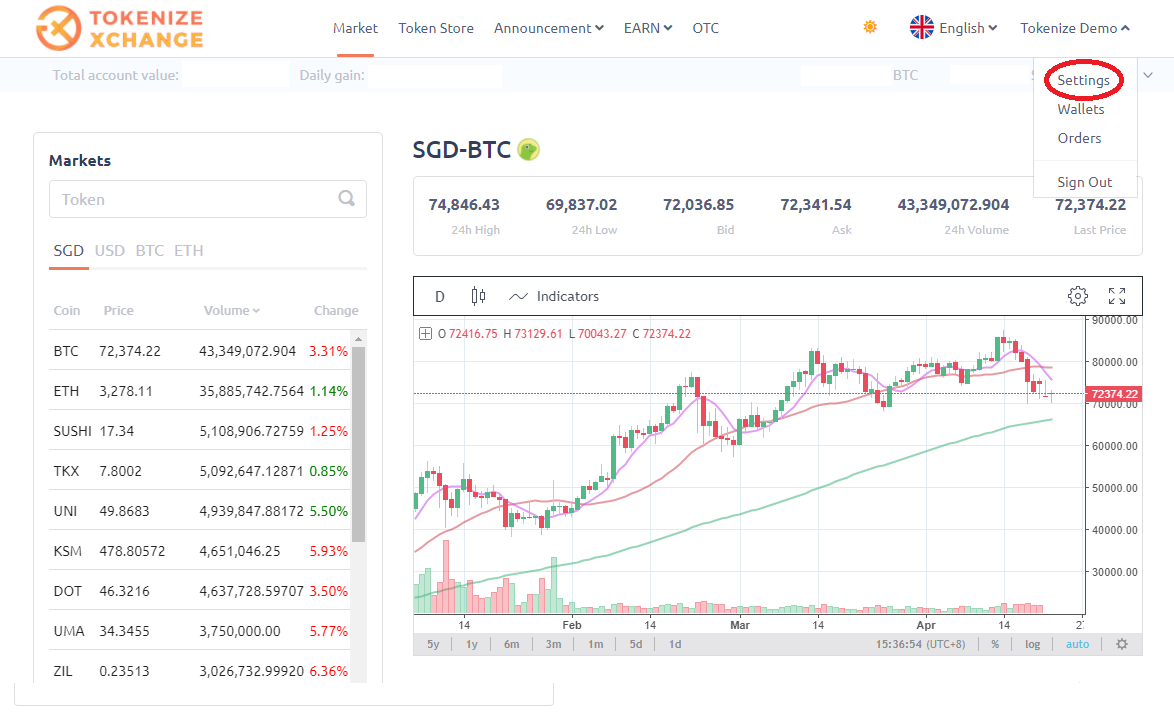Expand the EARN dropdown menu
Image resolution: width=1174 pixels, height=715 pixels.
tap(648, 28)
